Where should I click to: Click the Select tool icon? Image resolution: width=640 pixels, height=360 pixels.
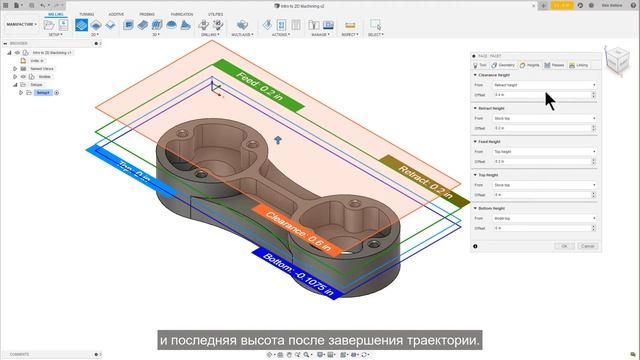375,25
